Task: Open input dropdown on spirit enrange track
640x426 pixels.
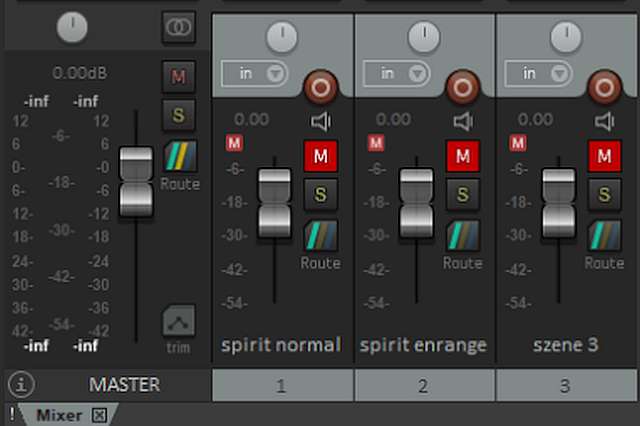Action: pos(396,73)
